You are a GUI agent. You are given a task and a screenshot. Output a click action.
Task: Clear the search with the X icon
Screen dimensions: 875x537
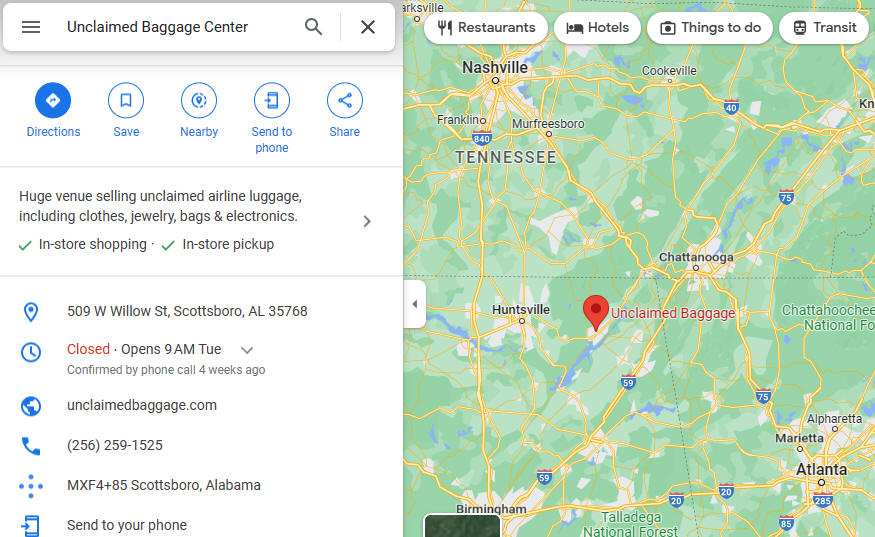tap(368, 27)
